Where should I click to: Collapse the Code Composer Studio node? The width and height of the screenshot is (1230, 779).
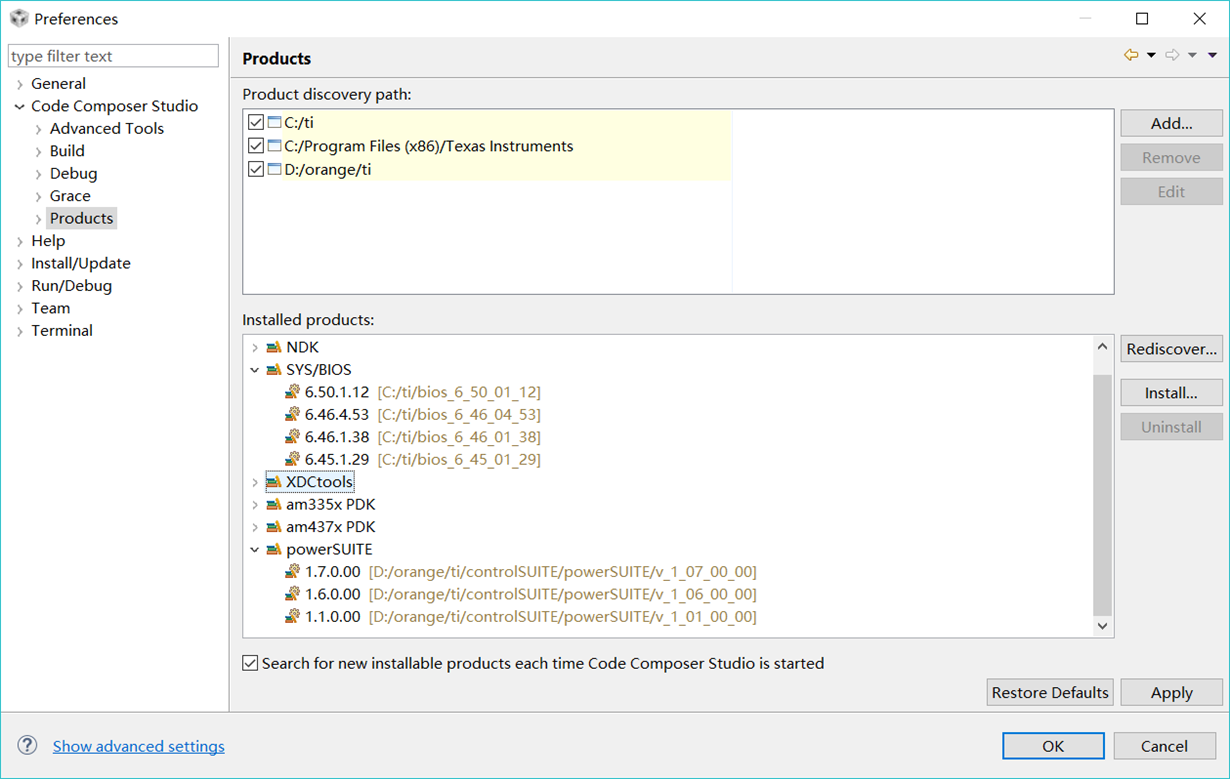[20, 106]
